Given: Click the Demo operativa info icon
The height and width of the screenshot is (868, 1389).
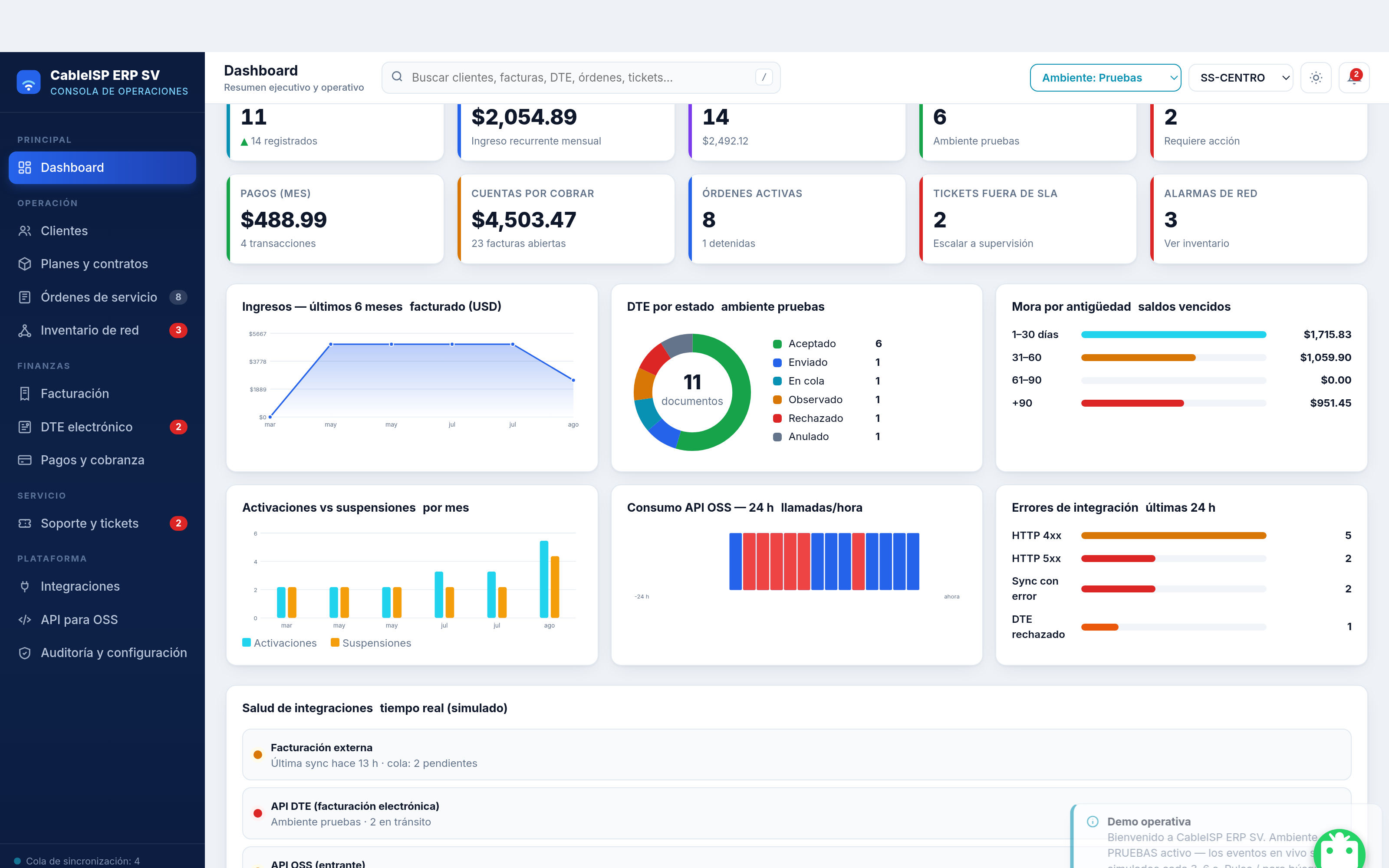Looking at the screenshot, I should click(x=1093, y=822).
